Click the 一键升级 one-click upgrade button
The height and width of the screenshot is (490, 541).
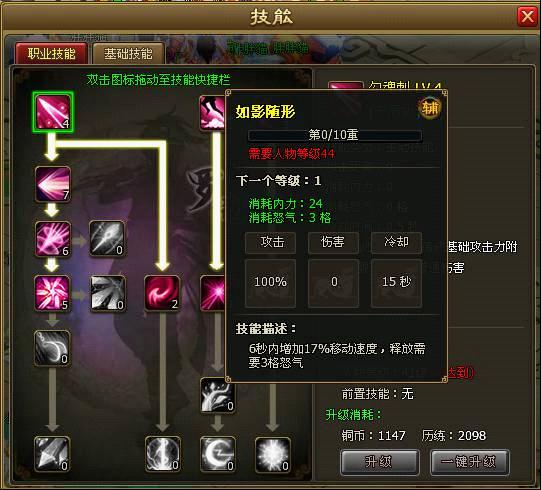tap(469, 462)
